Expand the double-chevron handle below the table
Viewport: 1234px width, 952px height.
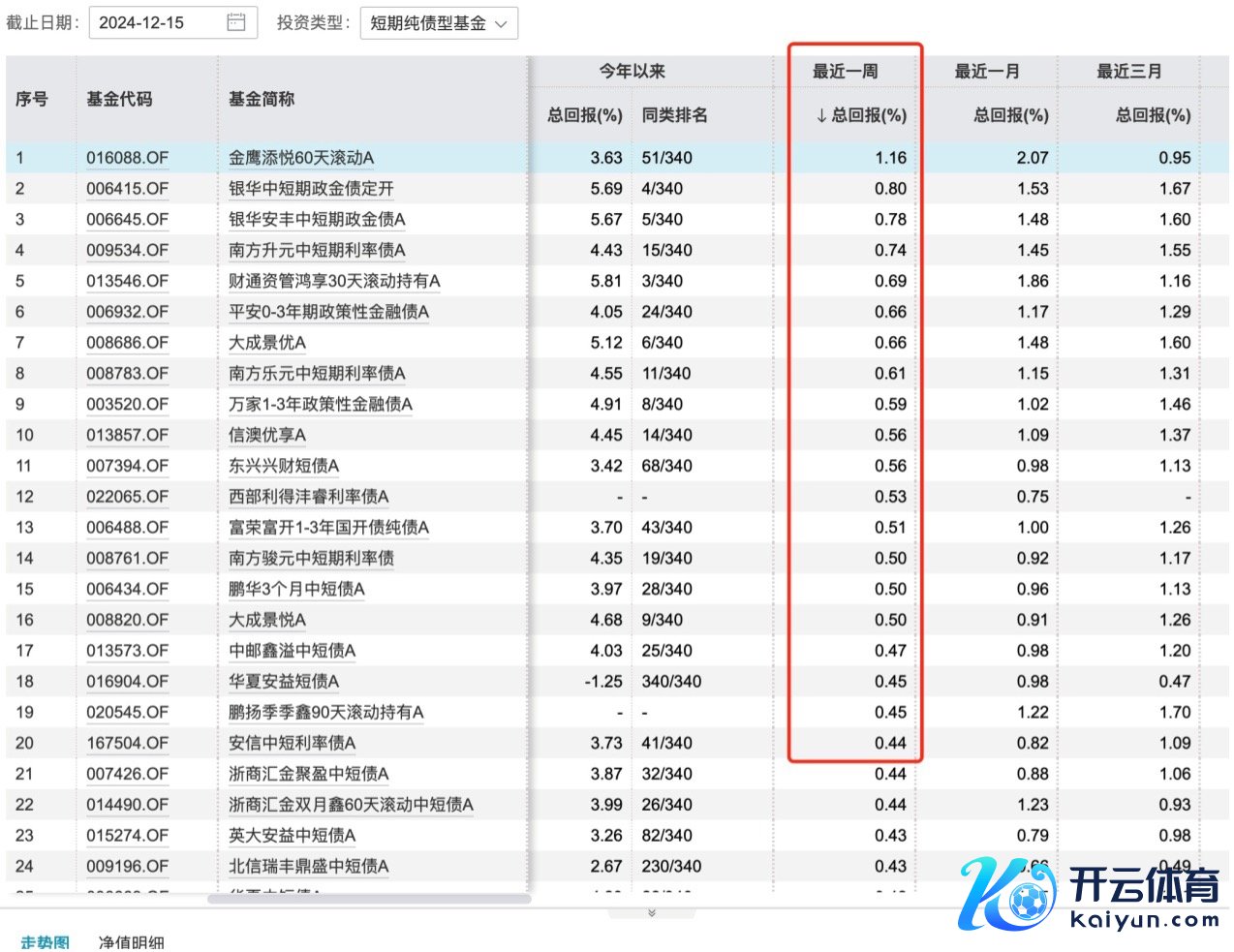tap(651, 912)
